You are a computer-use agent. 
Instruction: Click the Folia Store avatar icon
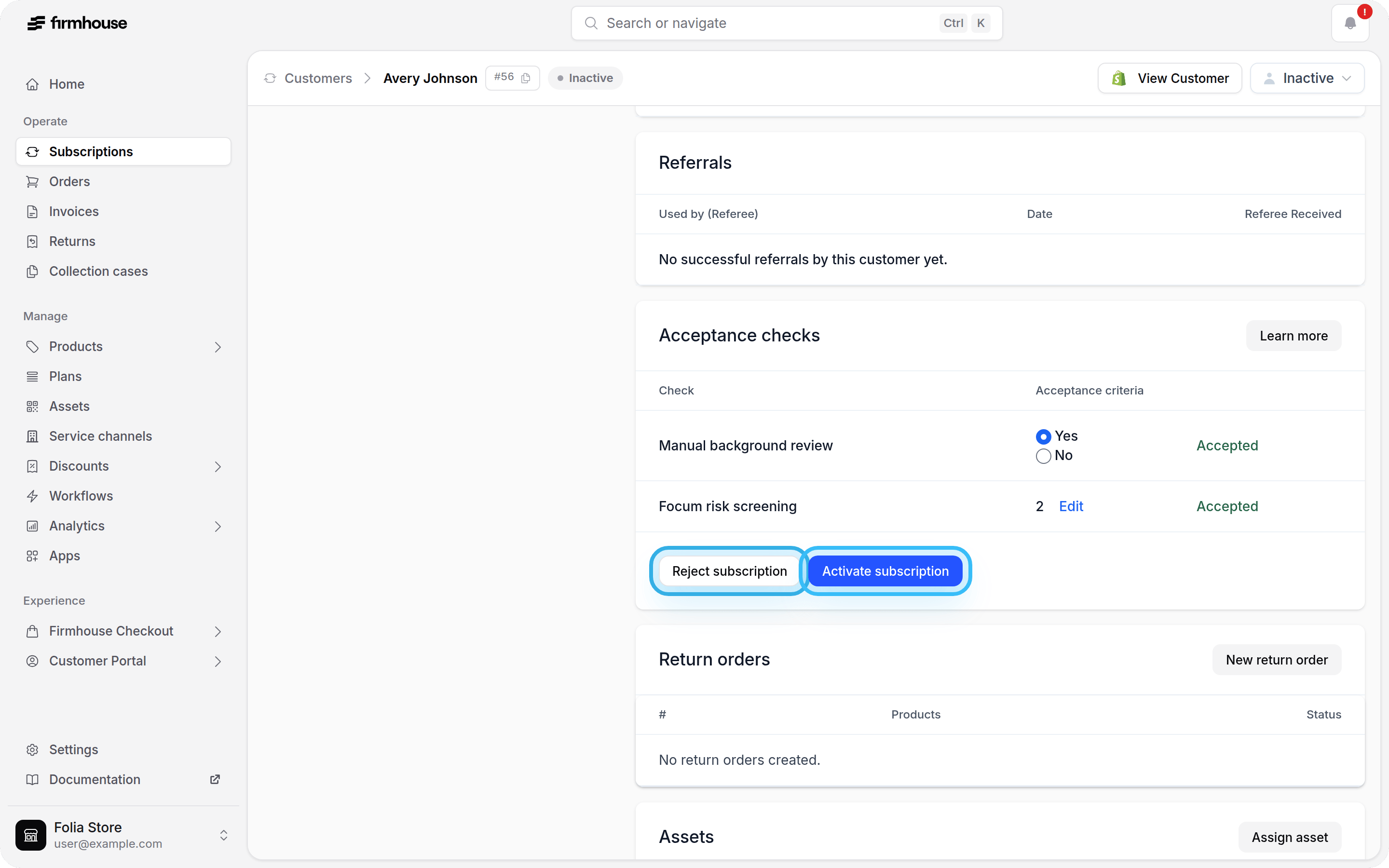tap(31, 835)
